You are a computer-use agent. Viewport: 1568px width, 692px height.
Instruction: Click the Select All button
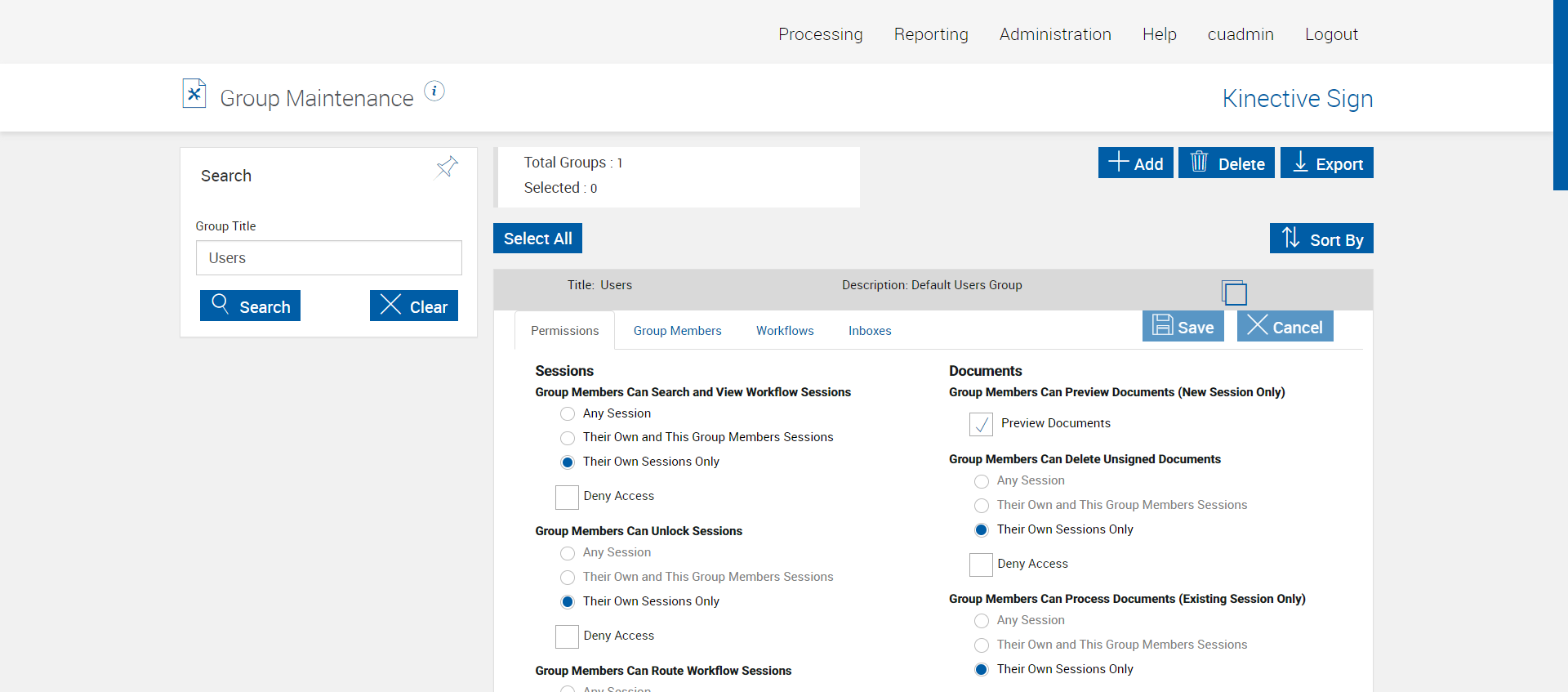coord(537,239)
